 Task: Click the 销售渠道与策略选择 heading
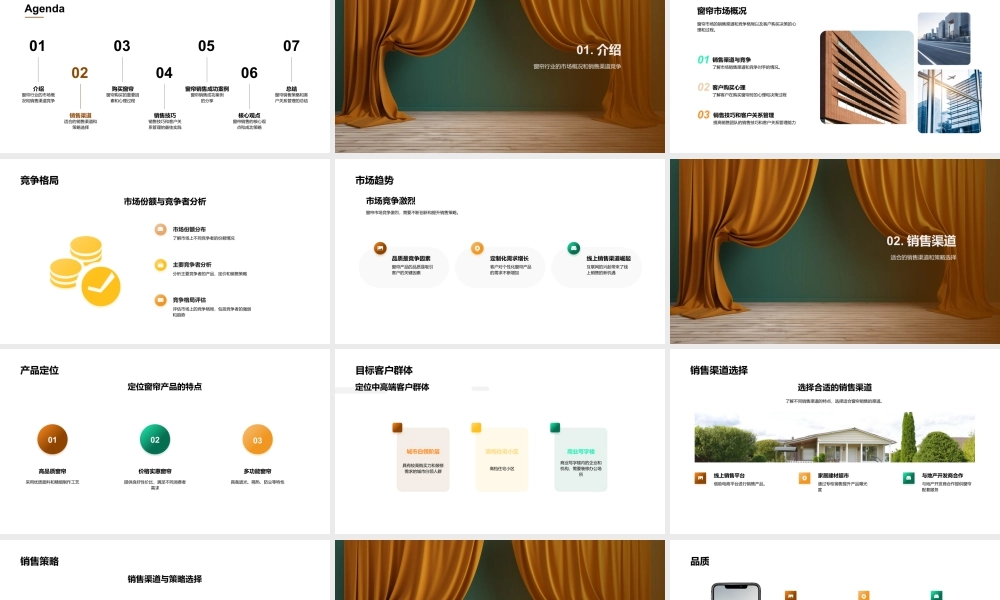coord(165,579)
